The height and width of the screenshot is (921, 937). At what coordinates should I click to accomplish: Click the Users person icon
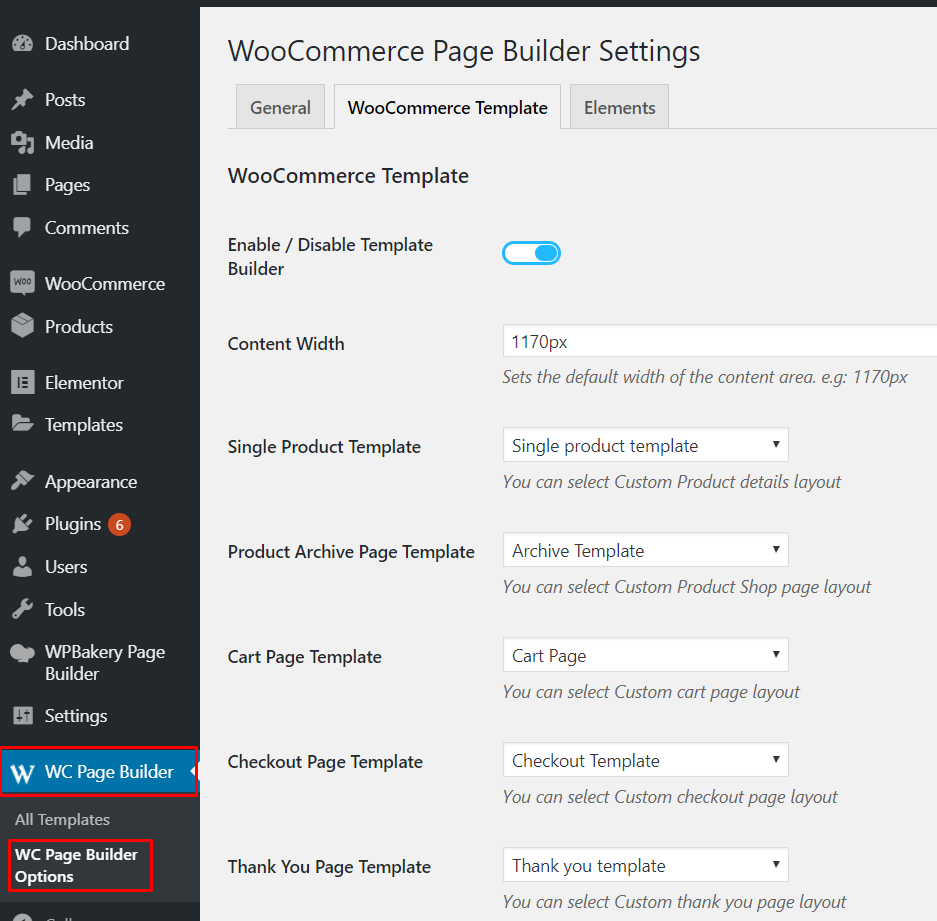click(22, 567)
